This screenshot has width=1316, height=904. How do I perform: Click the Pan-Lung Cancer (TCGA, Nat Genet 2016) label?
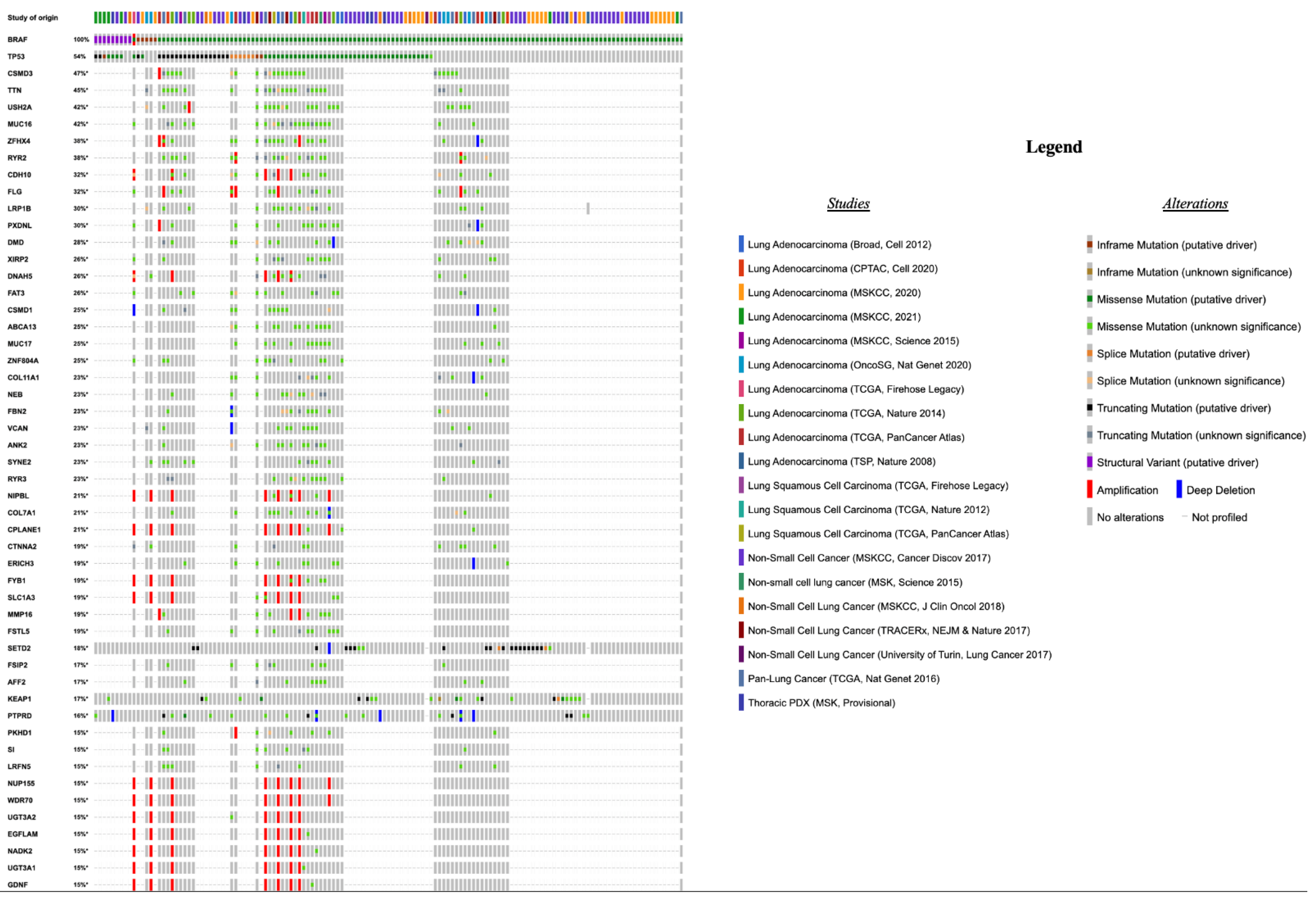843,678
